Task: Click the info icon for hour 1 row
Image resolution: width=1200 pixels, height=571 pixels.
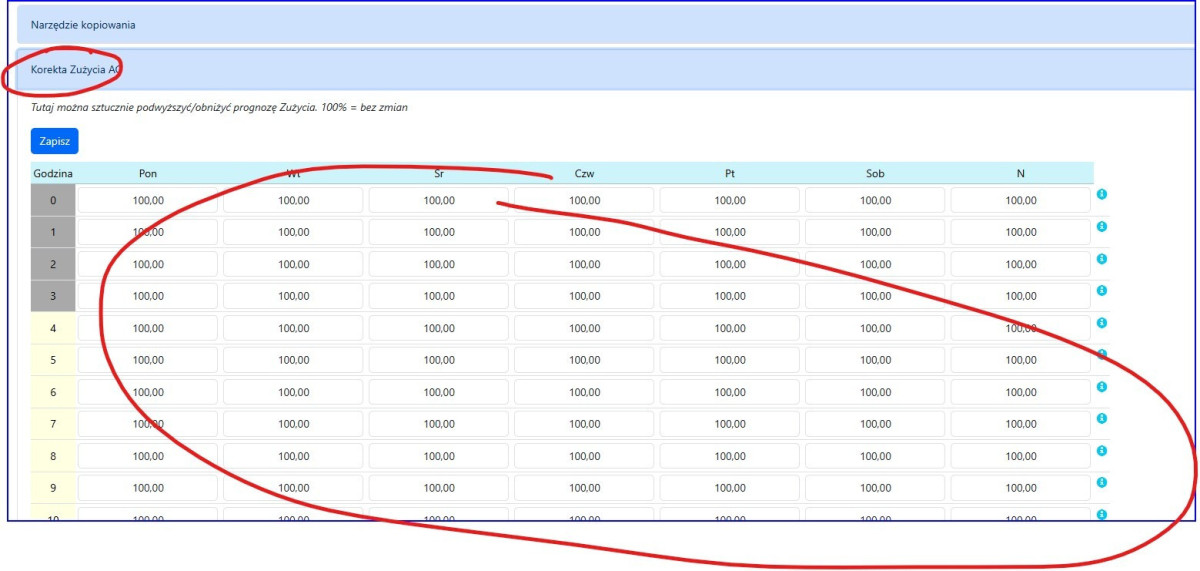Action: [1101, 227]
